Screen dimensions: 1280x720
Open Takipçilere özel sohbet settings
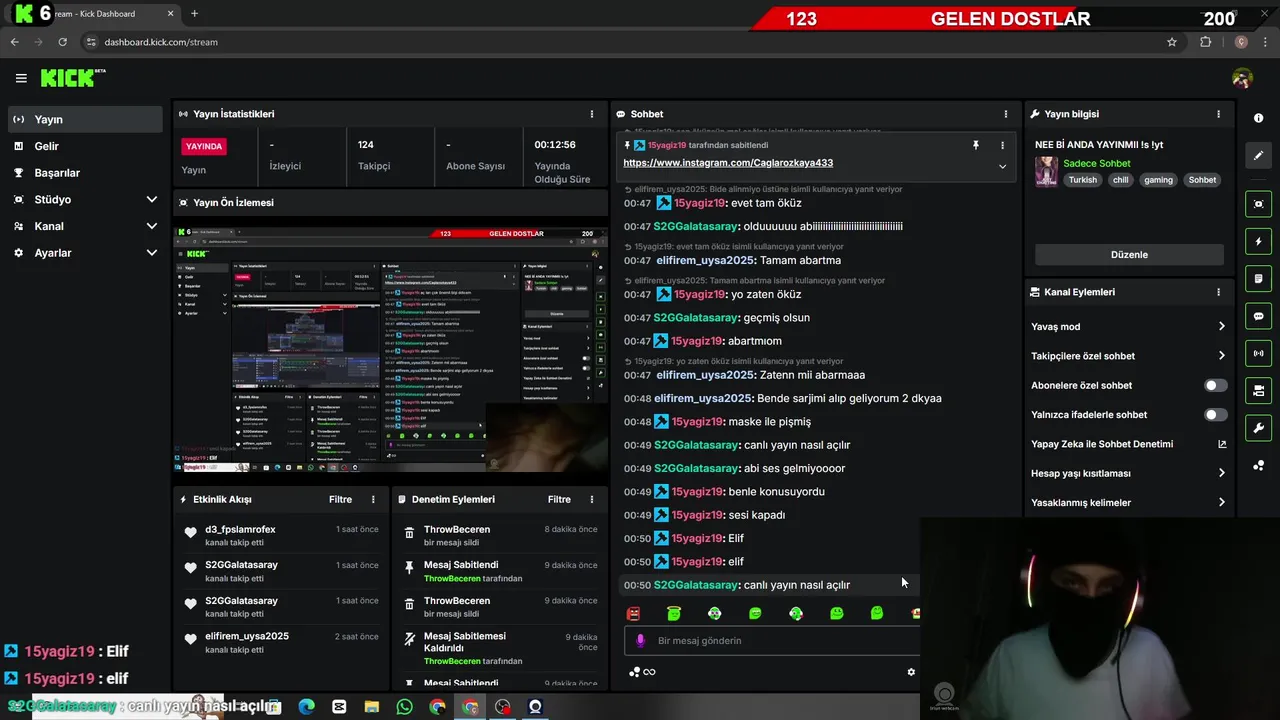coord(1128,356)
